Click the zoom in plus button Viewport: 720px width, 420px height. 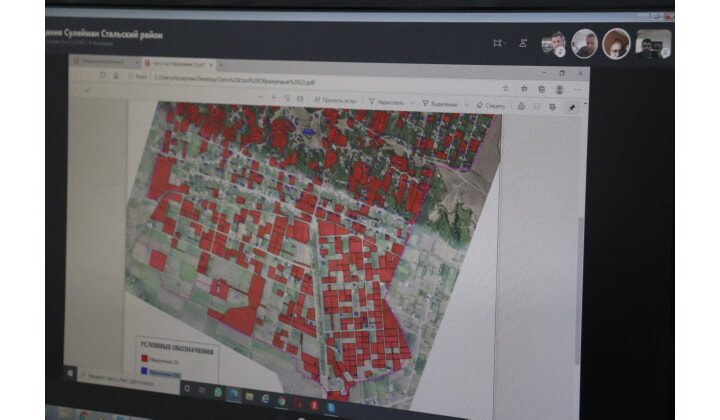coord(273,98)
